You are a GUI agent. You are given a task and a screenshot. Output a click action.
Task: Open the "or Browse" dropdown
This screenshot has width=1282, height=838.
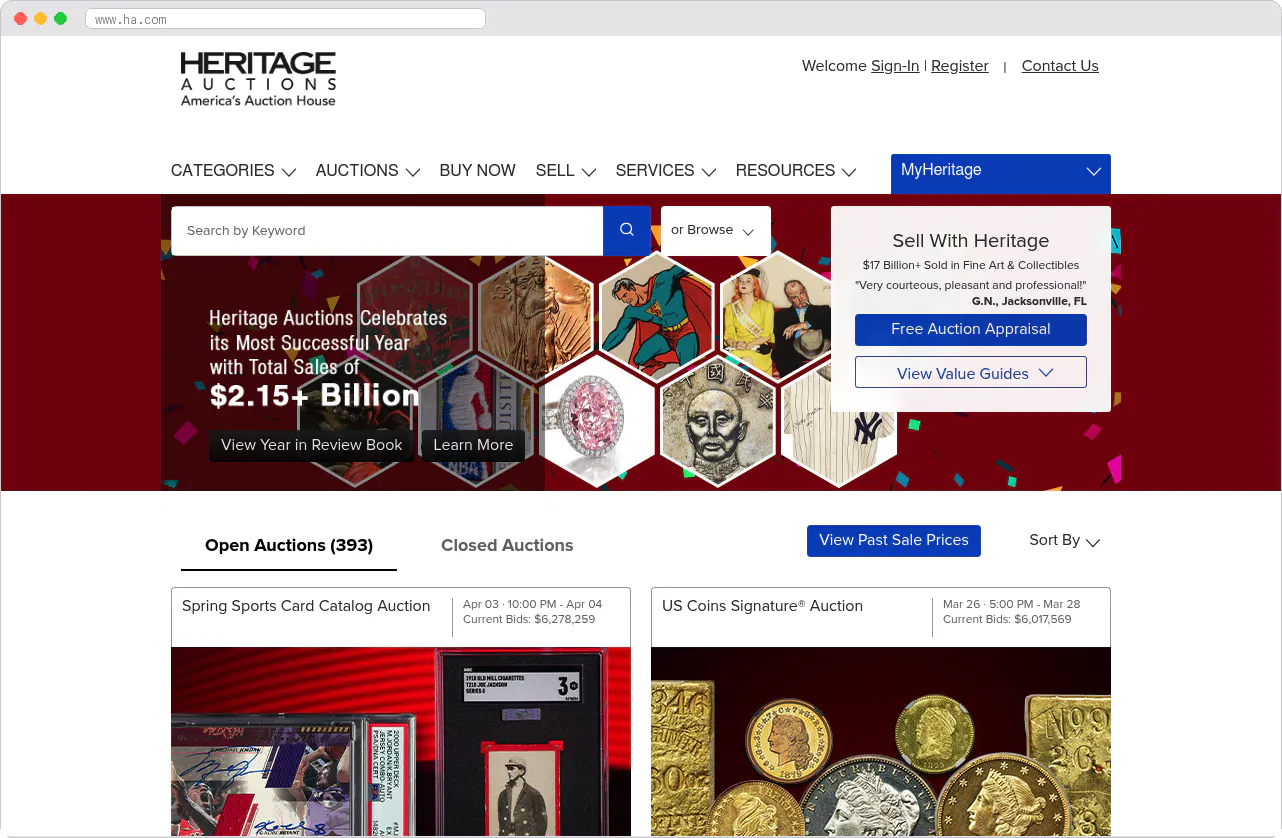[x=715, y=230]
